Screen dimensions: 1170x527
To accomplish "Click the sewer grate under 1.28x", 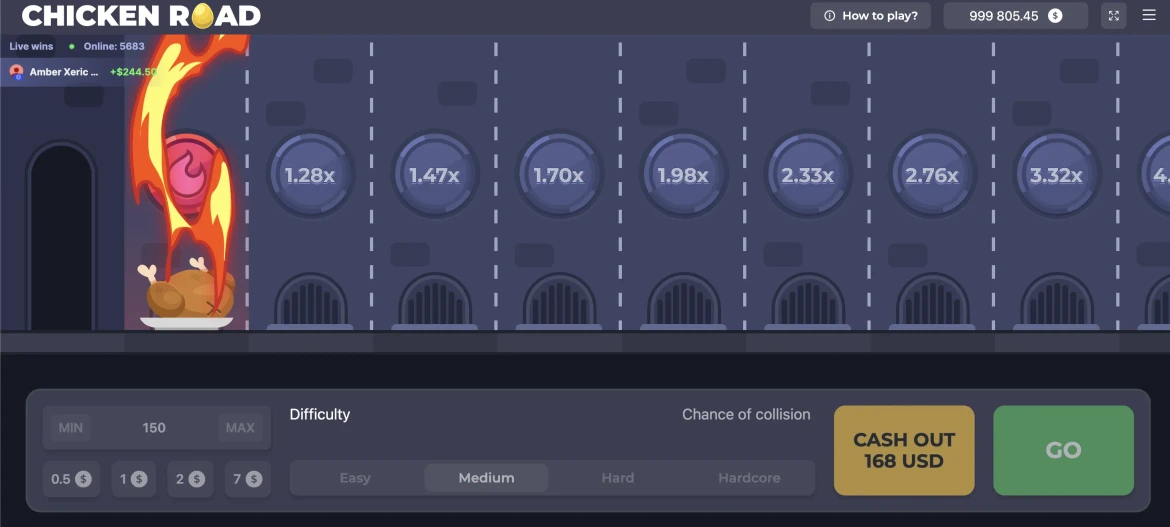I will [x=310, y=301].
